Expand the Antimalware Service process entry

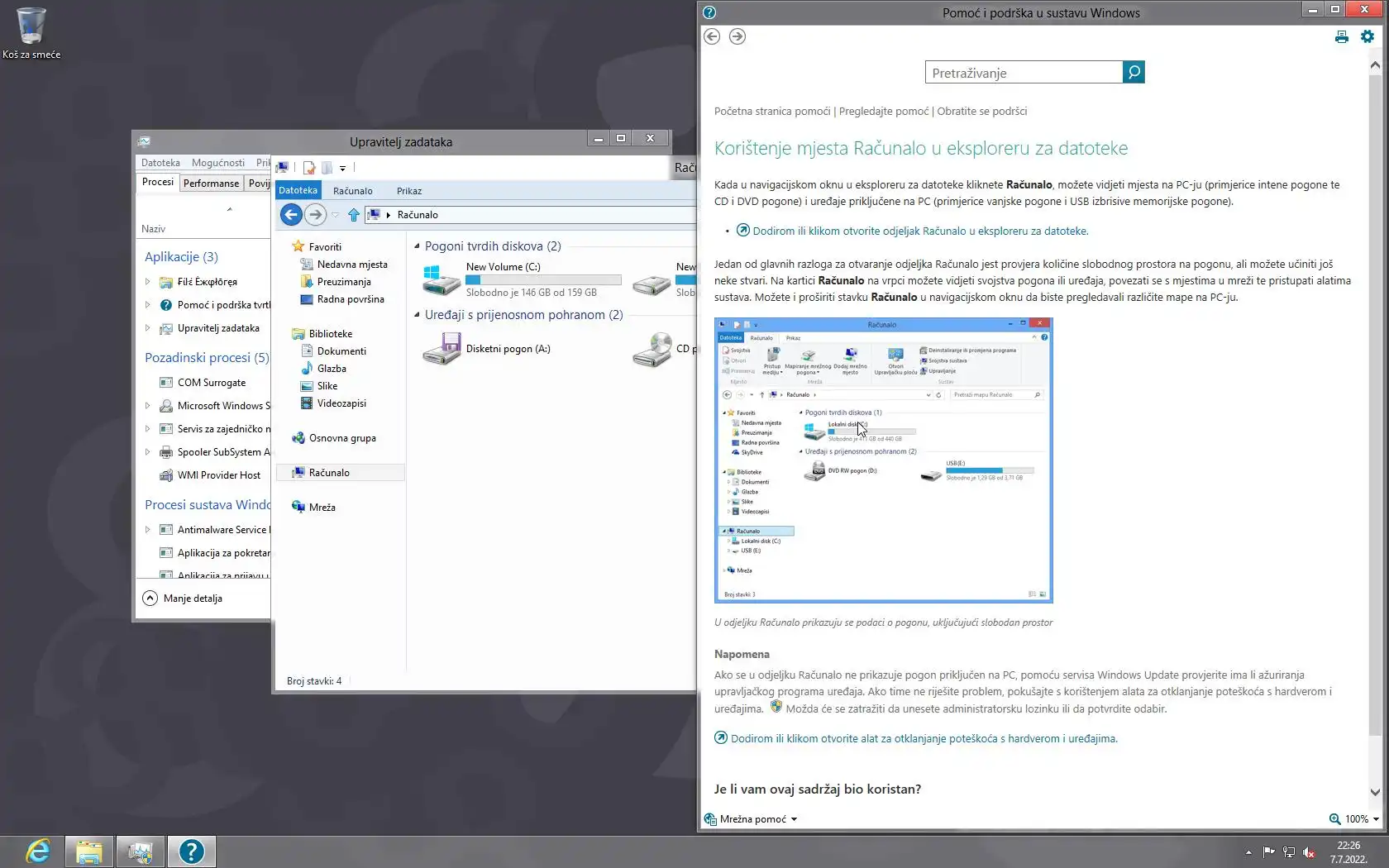tap(148, 530)
